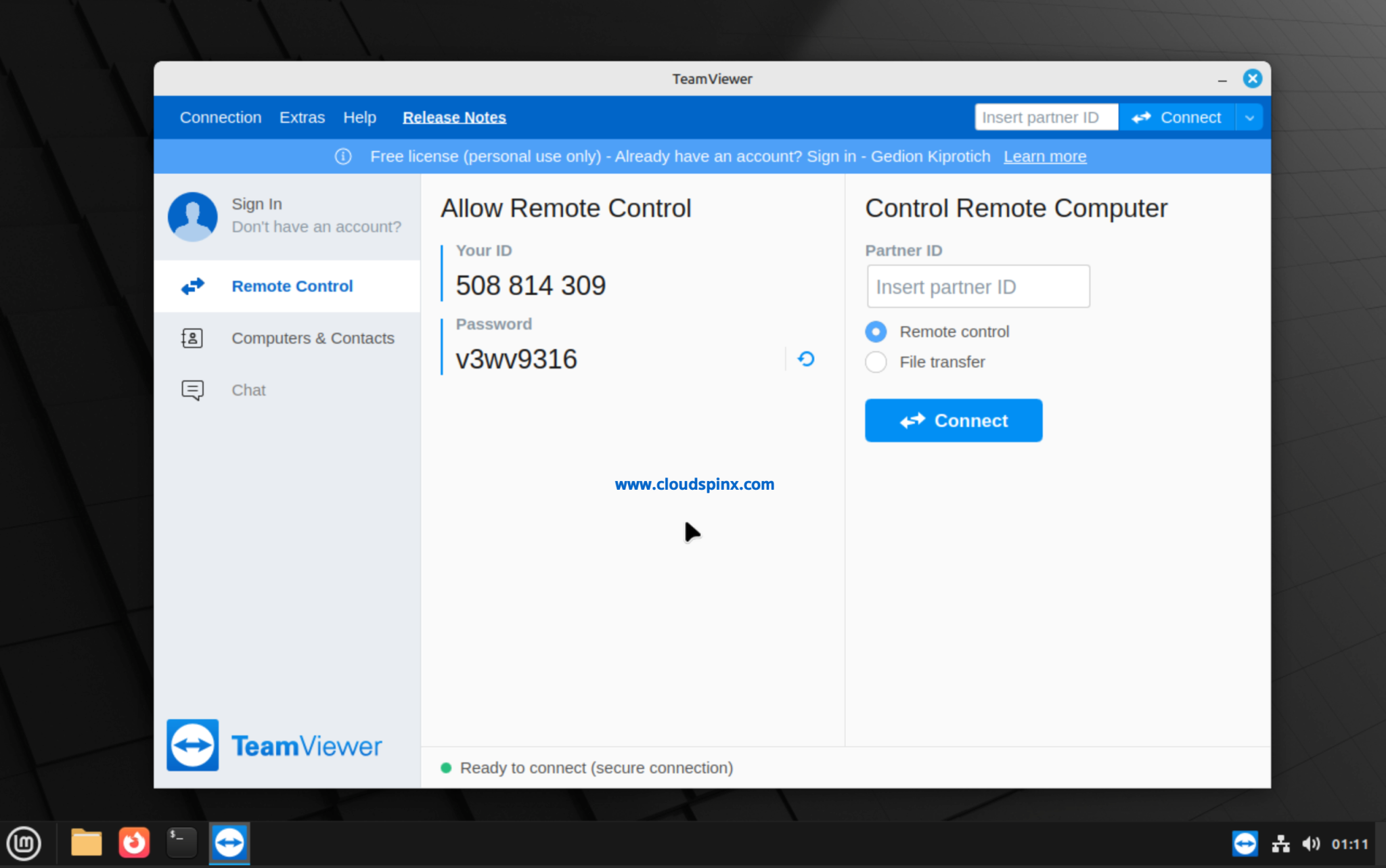The width and height of the screenshot is (1386, 868).
Task: Select the File transfer radio button
Action: tap(876, 362)
